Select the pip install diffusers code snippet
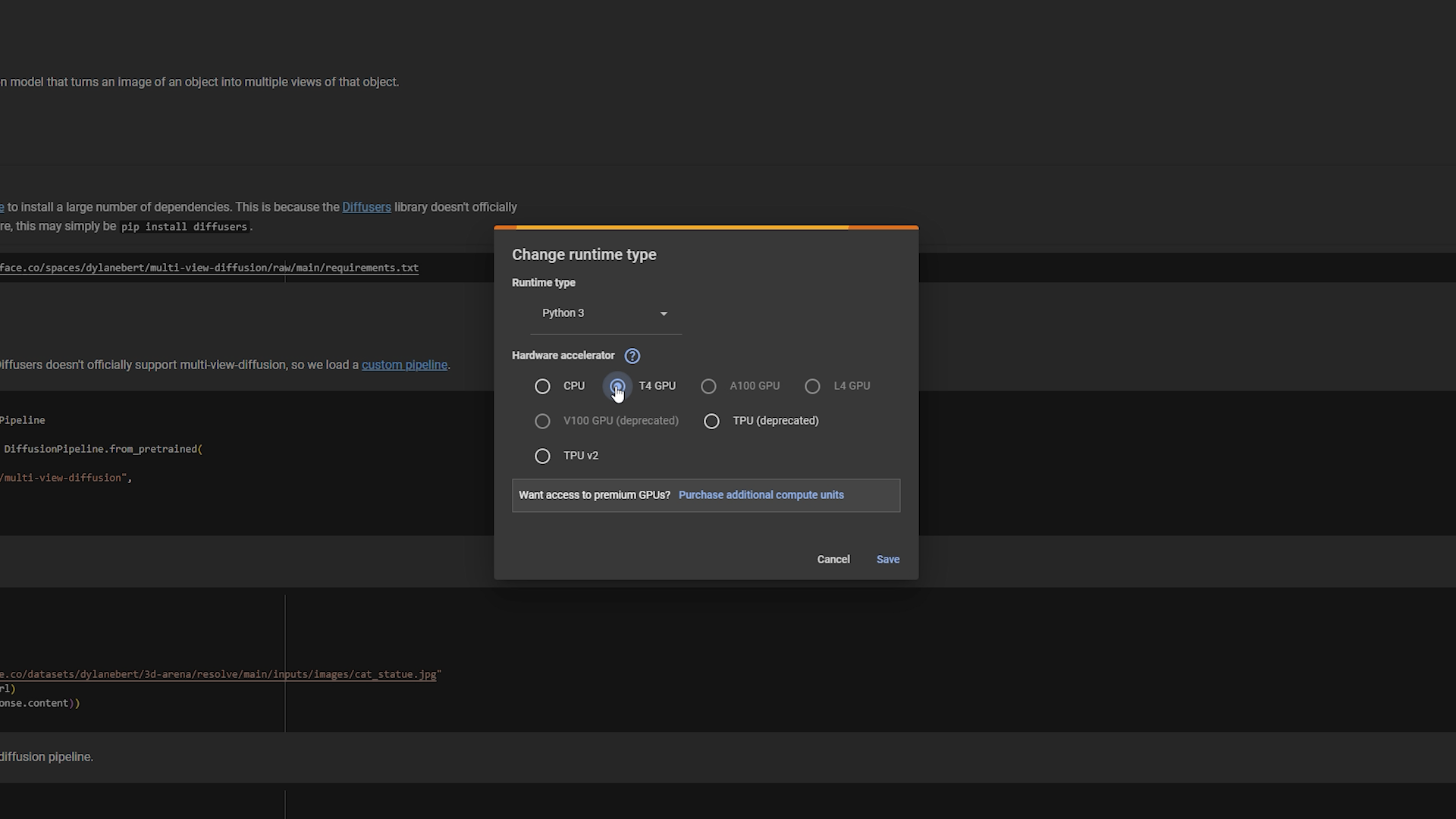This screenshot has height=819, width=1456. pyautogui.click(x=184, y=226)
